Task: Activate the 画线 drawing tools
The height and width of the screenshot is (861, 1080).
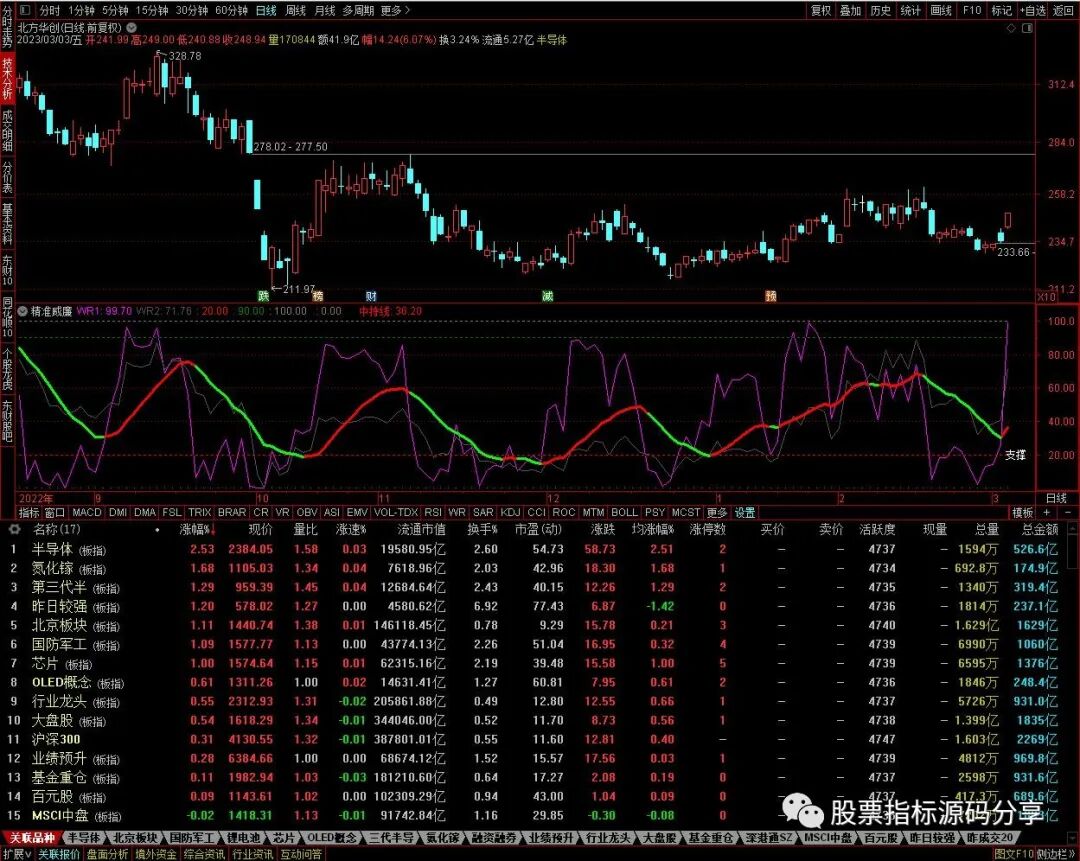Action: point(941,10)
